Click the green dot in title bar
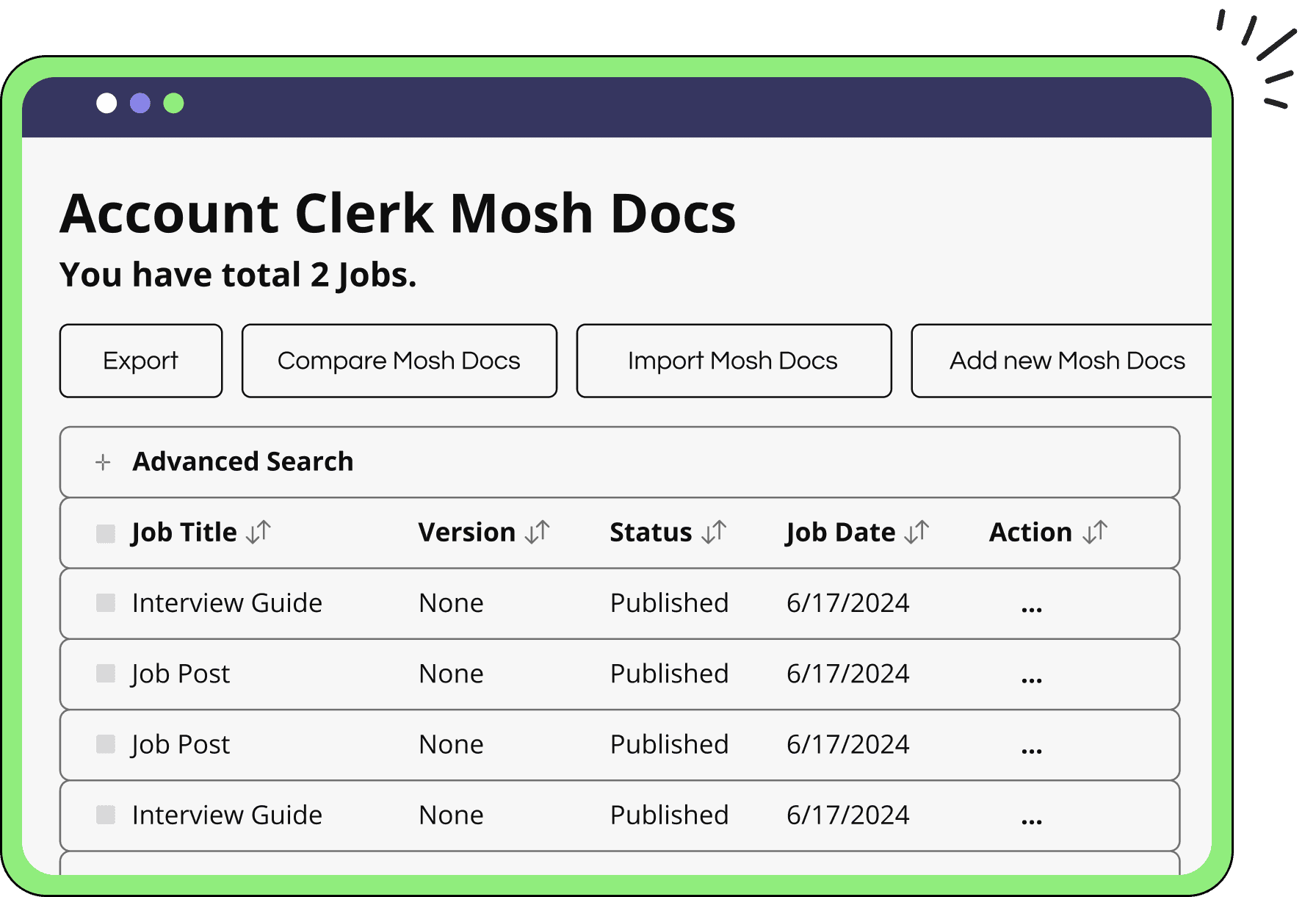1316x897 pixels. [173, 104]
